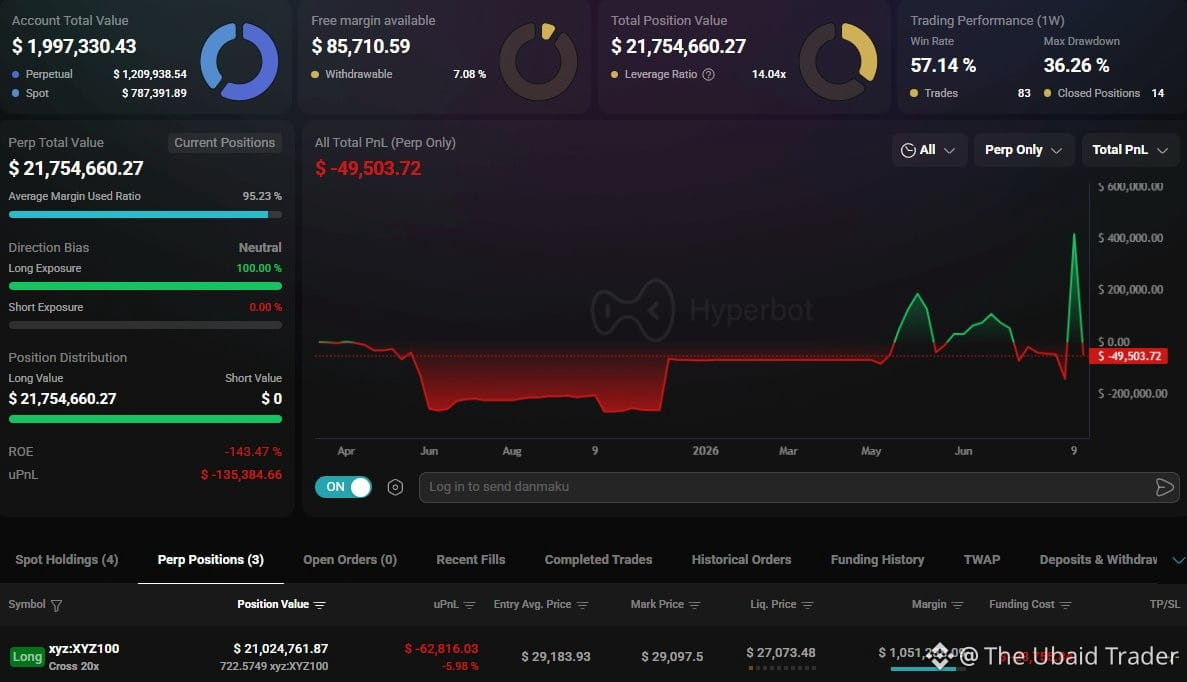Viewport: 1187px width, 682px height.
Task: Open Deposits & Withdrawals tab
Action: [x=1098, y=559]
